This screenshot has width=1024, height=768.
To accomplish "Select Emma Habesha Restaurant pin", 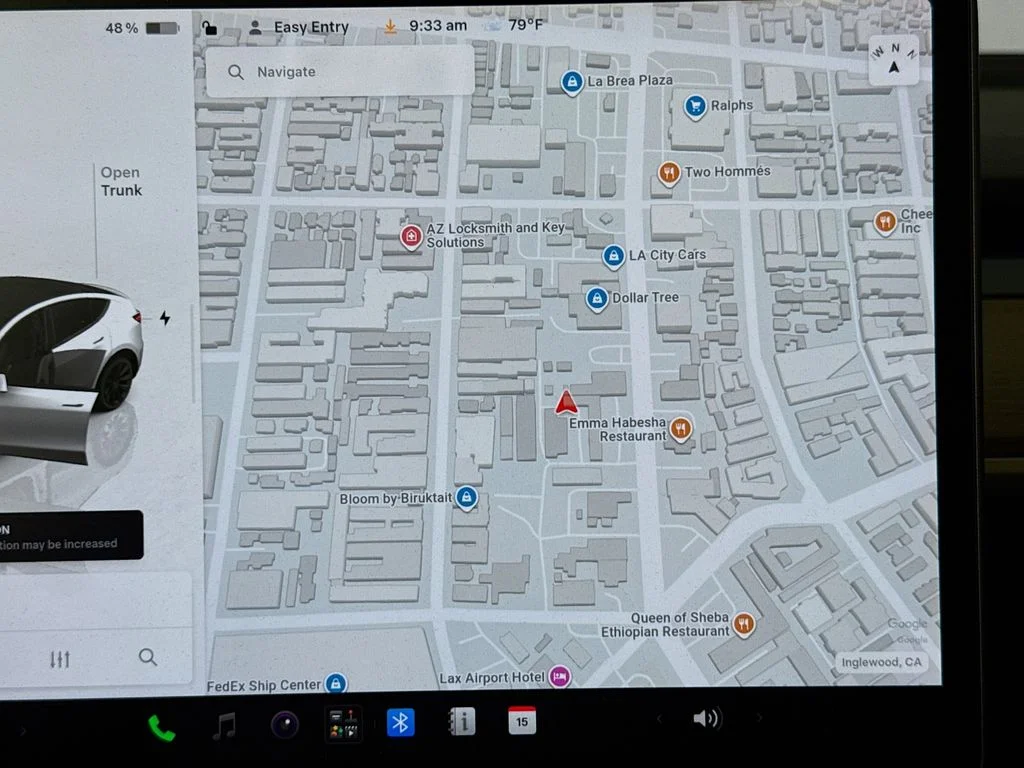I will click(x=680, y=430).
